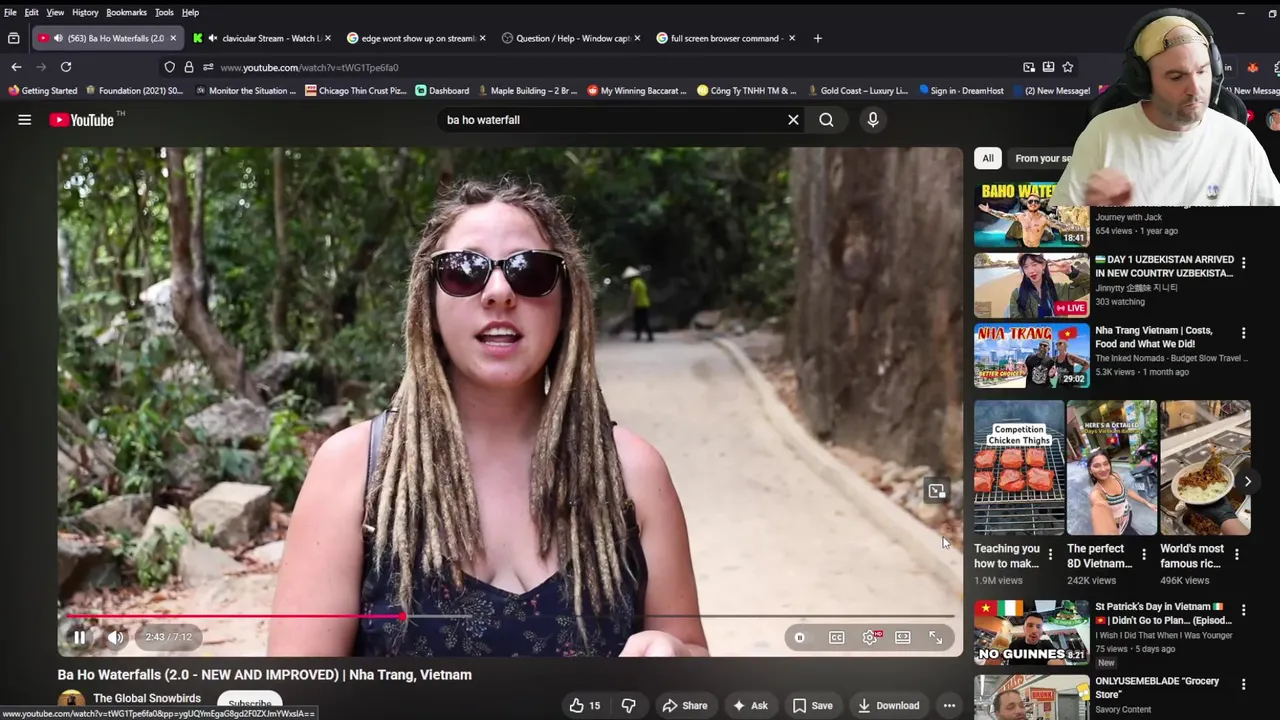Bookmark this page with the star
The height and width of the screenshot is (720, 1280).
click(x=1068, y=67)
